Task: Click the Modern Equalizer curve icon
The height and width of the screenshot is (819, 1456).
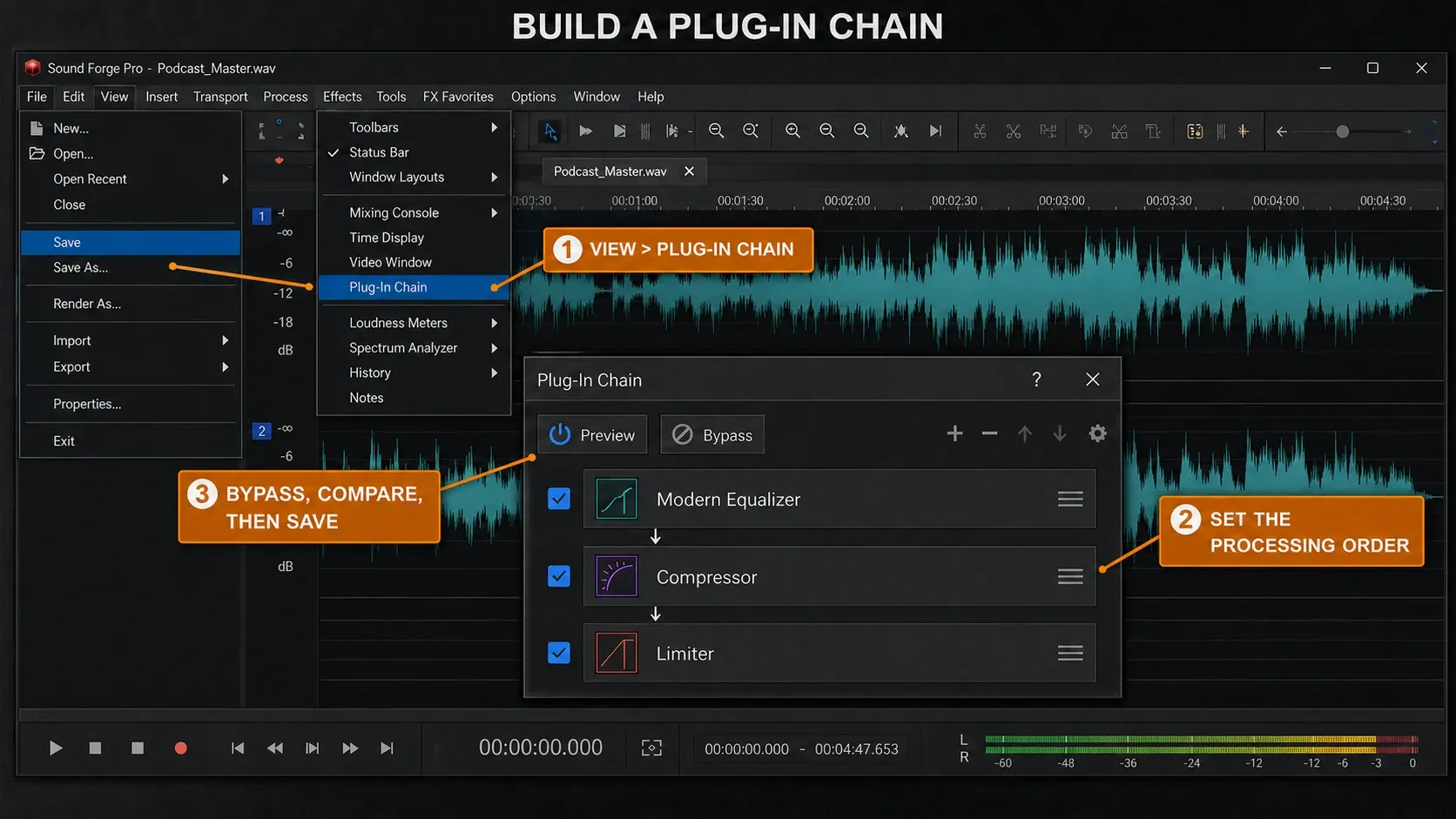Action: 617,500
